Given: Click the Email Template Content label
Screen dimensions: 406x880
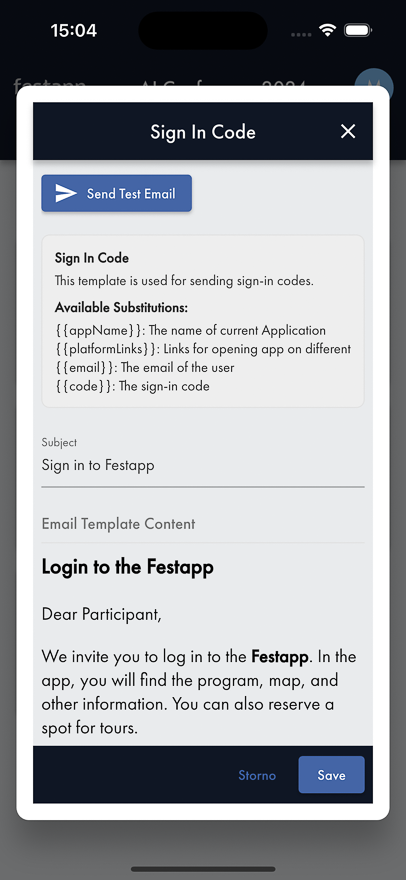Looking at the screenshot, I should pos(118,524).
